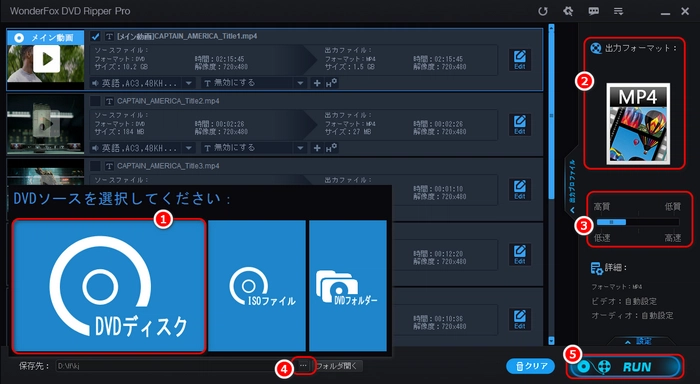
Task: Click the ビデオ:自動設定 detail text
Action: click(x=624, y=301)
